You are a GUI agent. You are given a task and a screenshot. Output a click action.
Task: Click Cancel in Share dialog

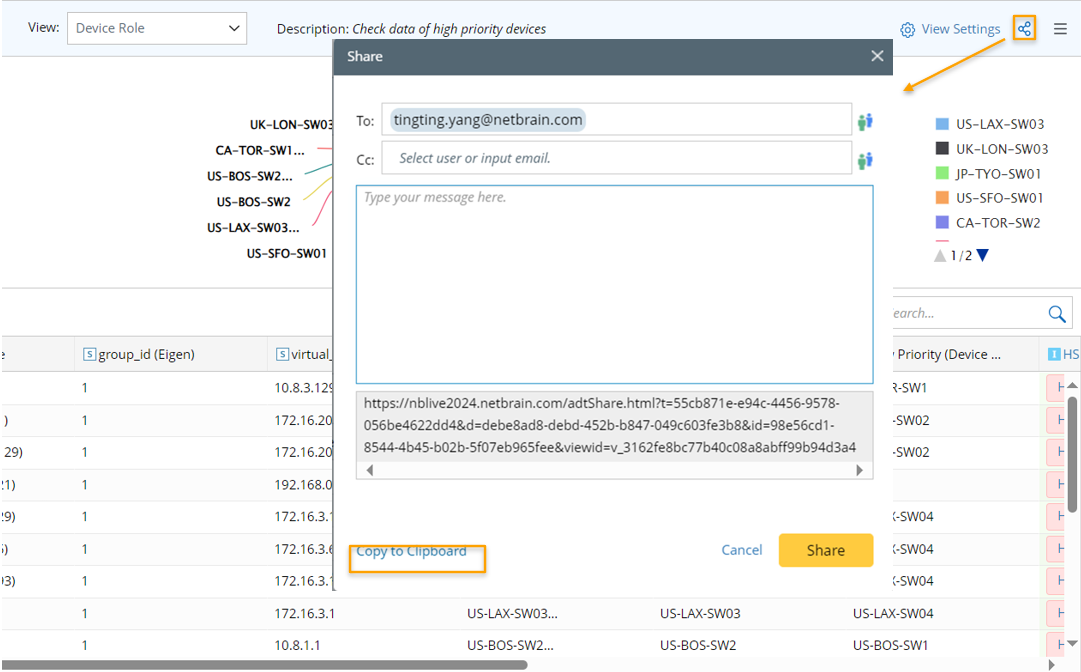[x=741, y=550]
